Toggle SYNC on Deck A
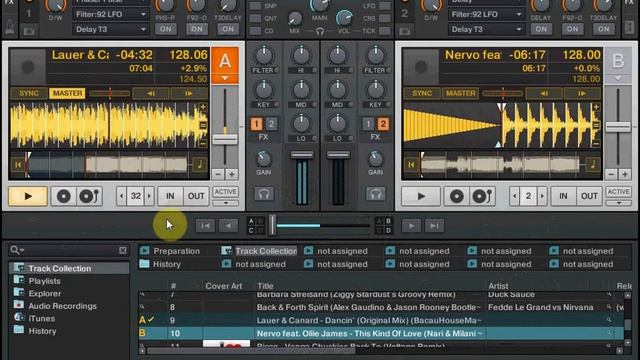This screenshot has width=640, height=360. coord(29,93)
